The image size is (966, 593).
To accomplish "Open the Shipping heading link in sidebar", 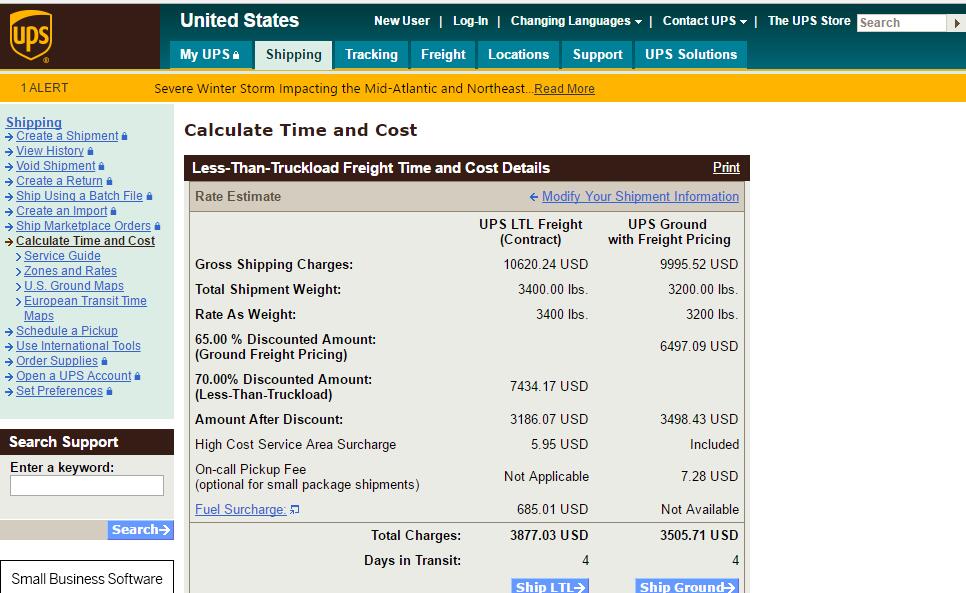I will 34,122.
